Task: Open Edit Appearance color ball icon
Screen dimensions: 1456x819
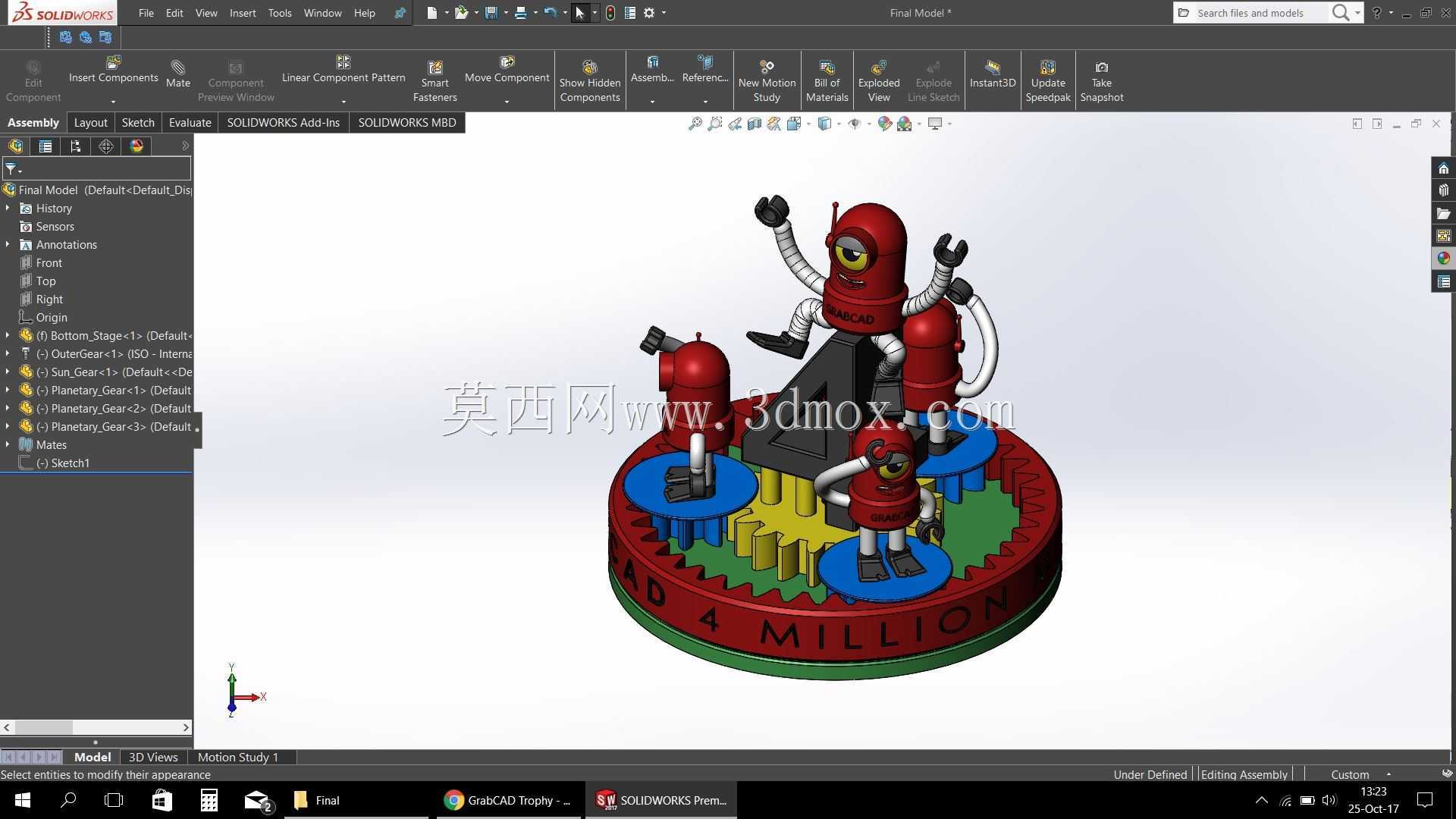Action: 884,124
